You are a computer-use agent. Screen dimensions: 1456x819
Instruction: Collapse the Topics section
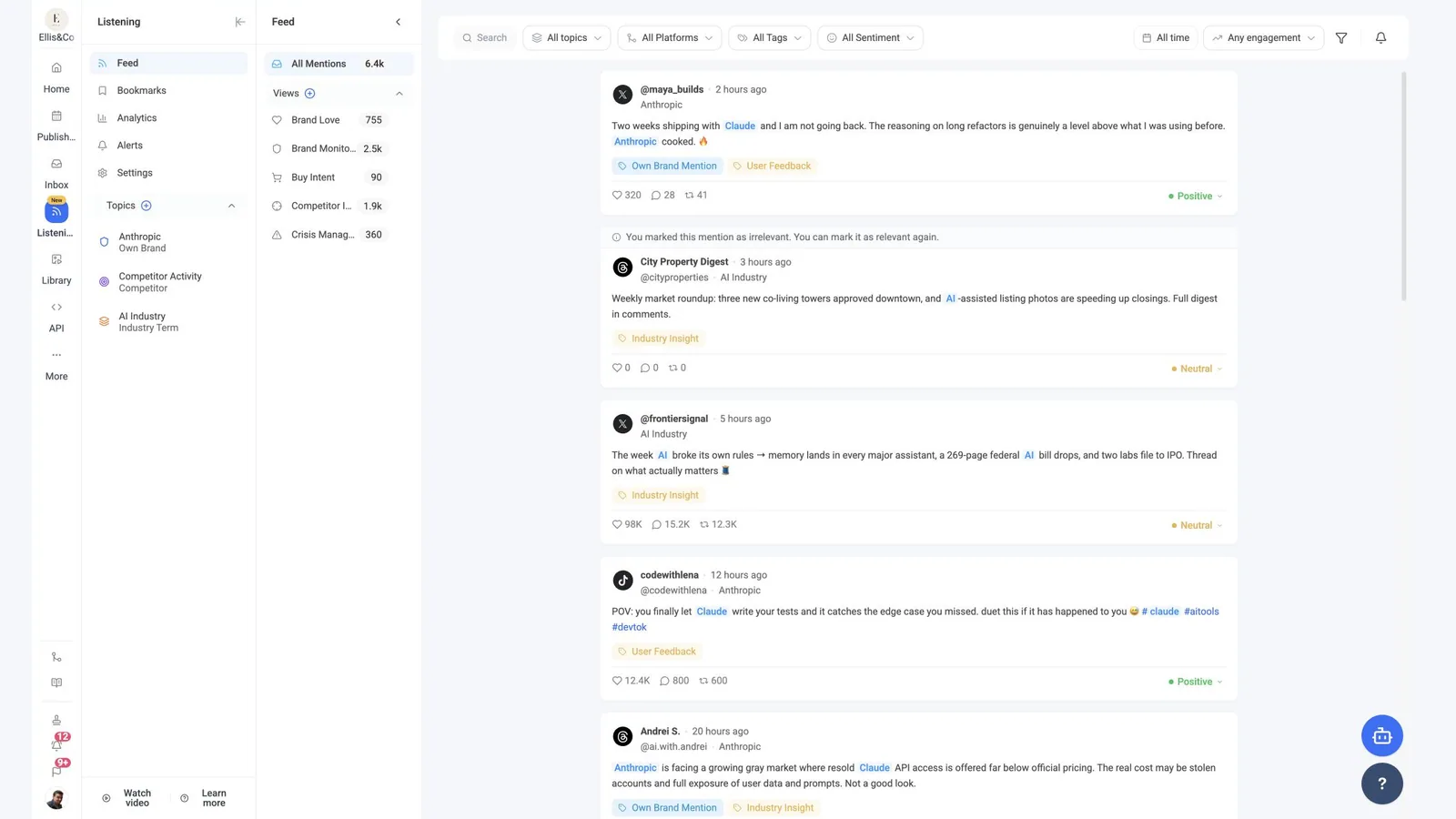[x=231, y=206]
